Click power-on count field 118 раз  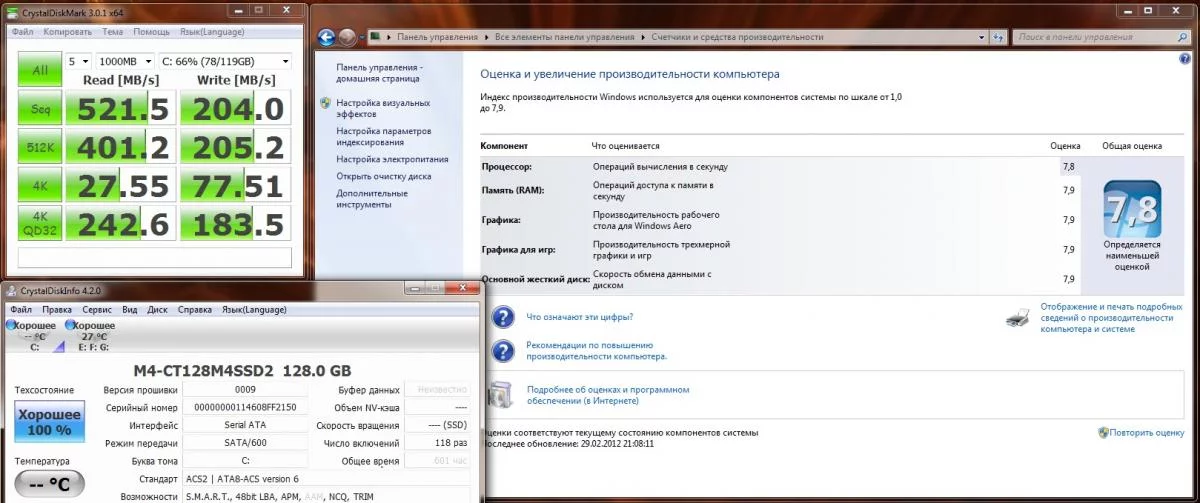436,443
